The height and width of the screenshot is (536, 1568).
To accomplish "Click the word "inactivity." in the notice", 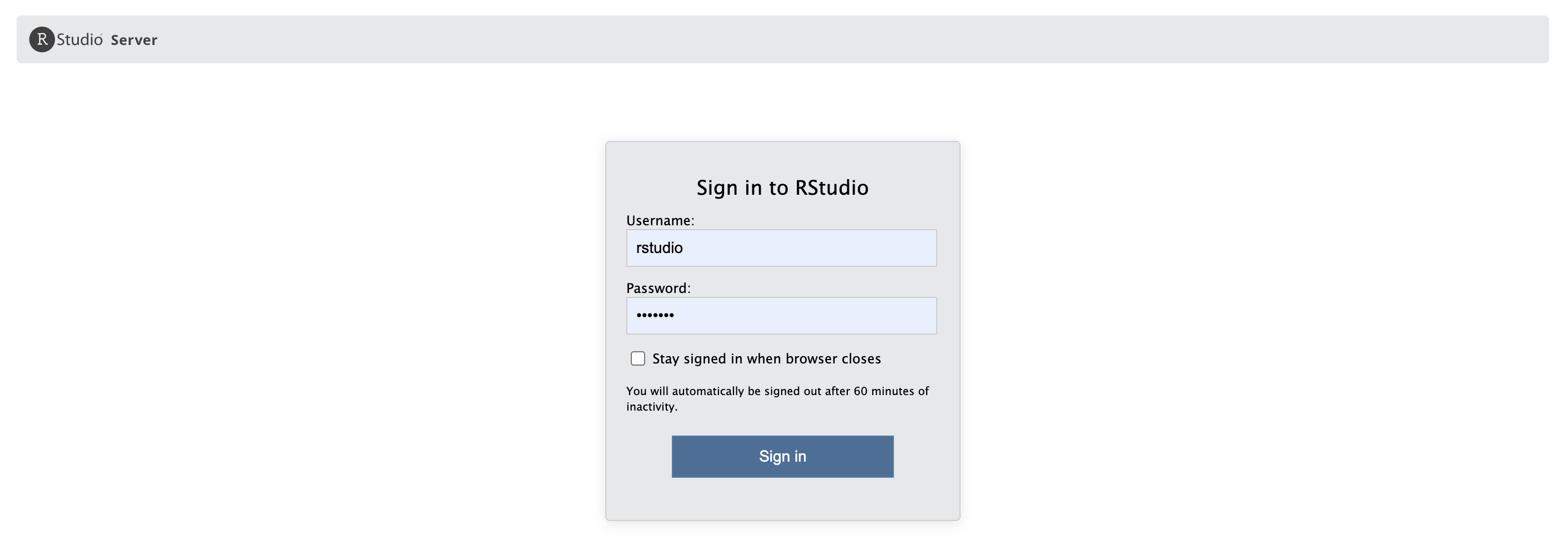I will point(651,406).
